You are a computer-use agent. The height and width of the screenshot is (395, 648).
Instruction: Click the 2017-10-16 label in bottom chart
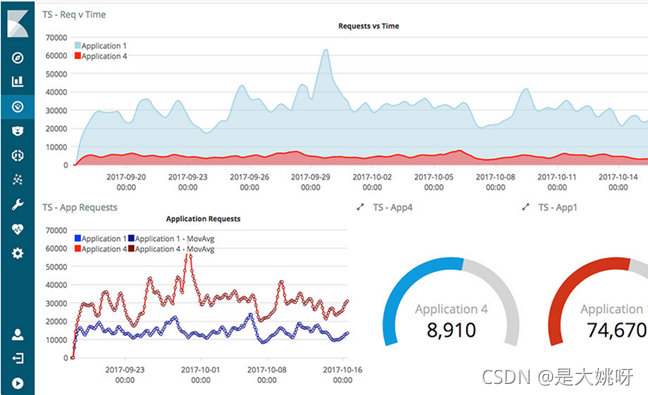point(343,375)
